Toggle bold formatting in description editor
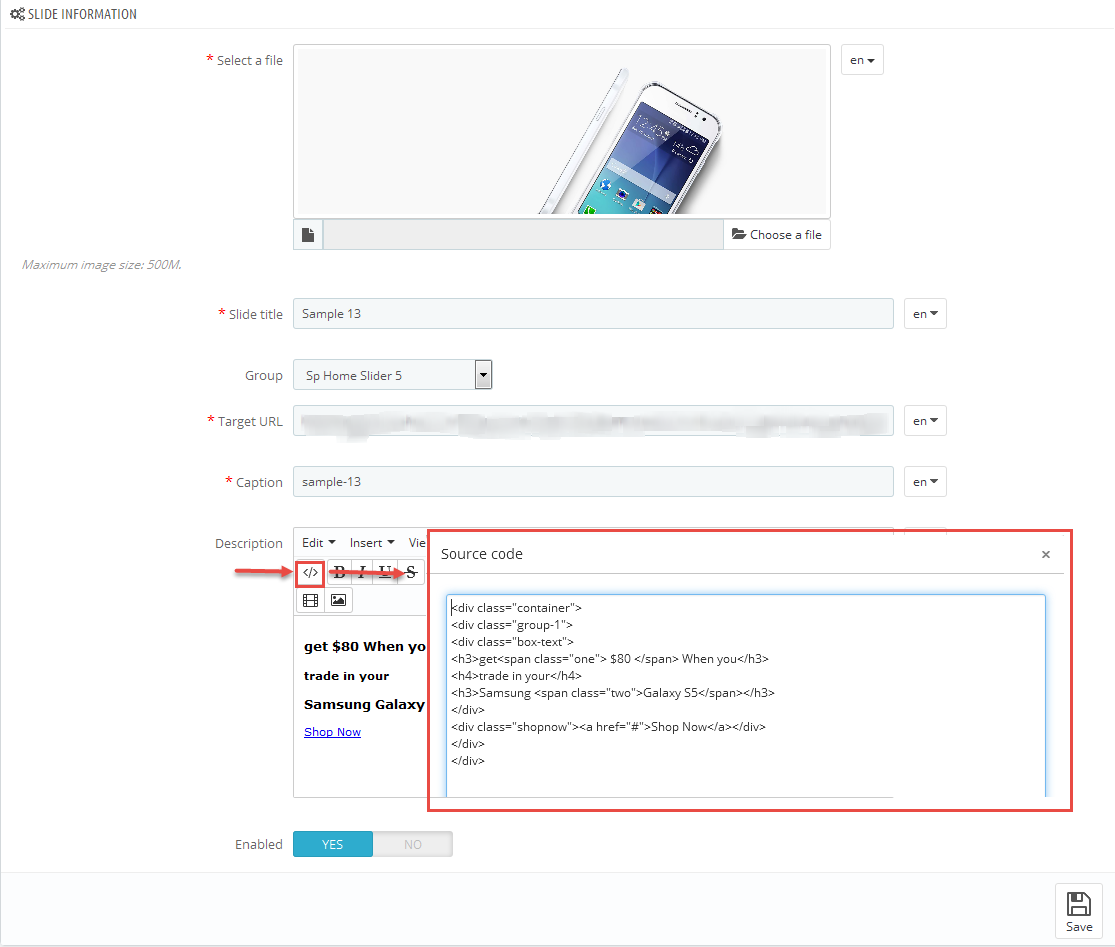 click(x=340, y=572)
